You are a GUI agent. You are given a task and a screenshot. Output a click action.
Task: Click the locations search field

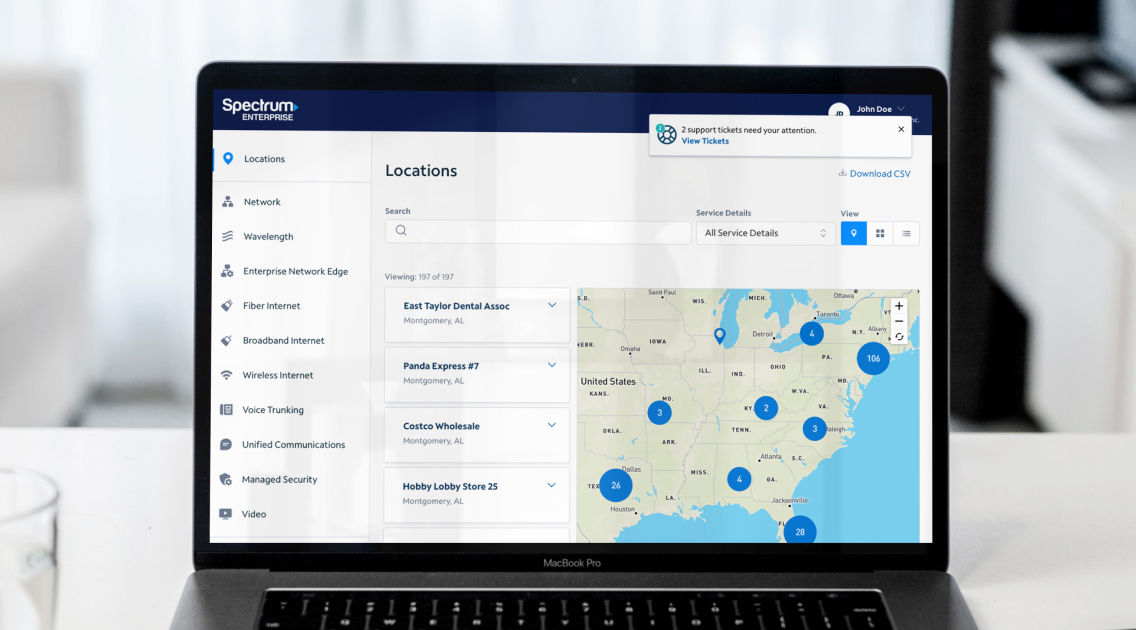(538, 232)
